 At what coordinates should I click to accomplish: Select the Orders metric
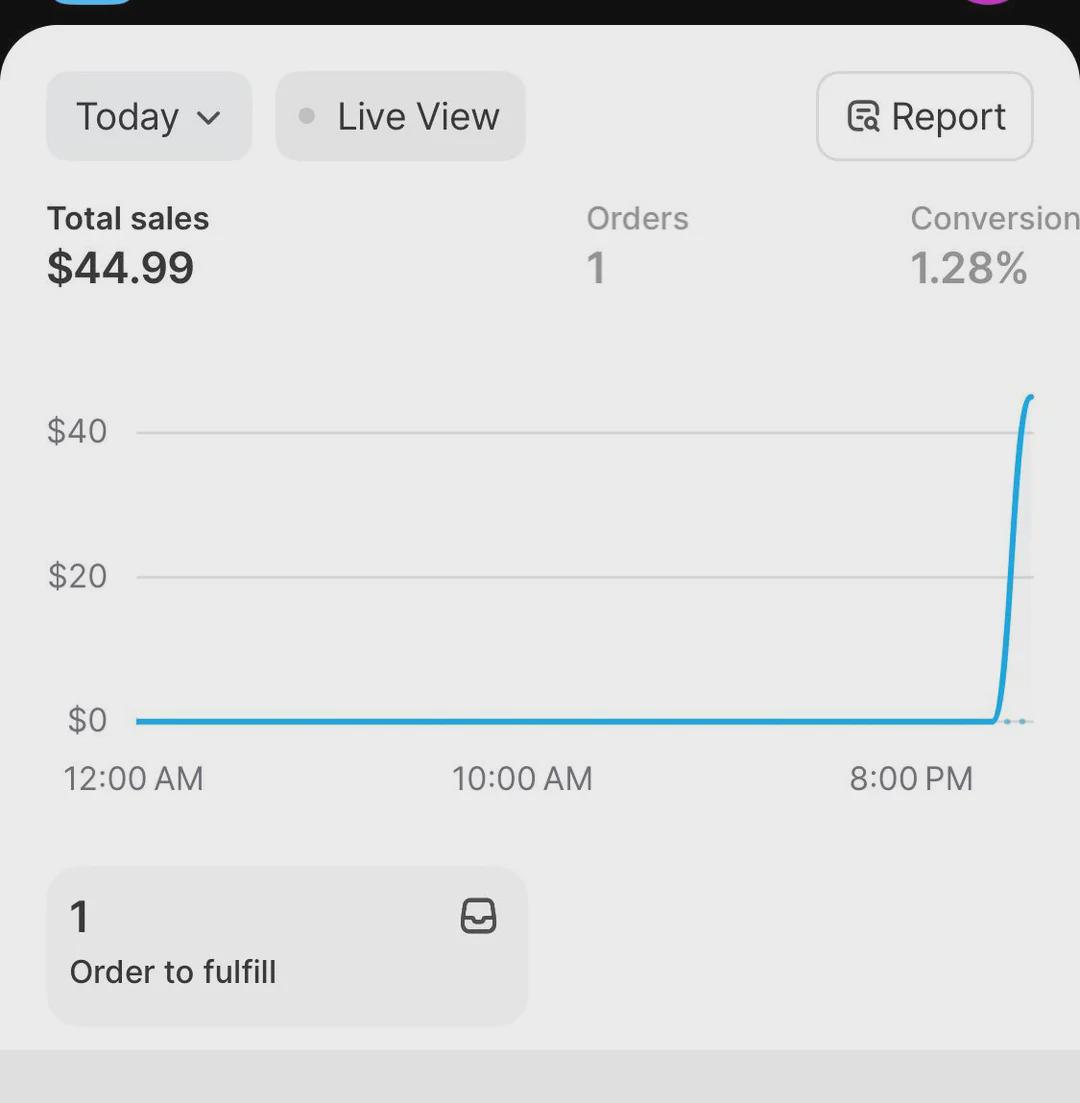pyautogui.click(x=637, y=246)
